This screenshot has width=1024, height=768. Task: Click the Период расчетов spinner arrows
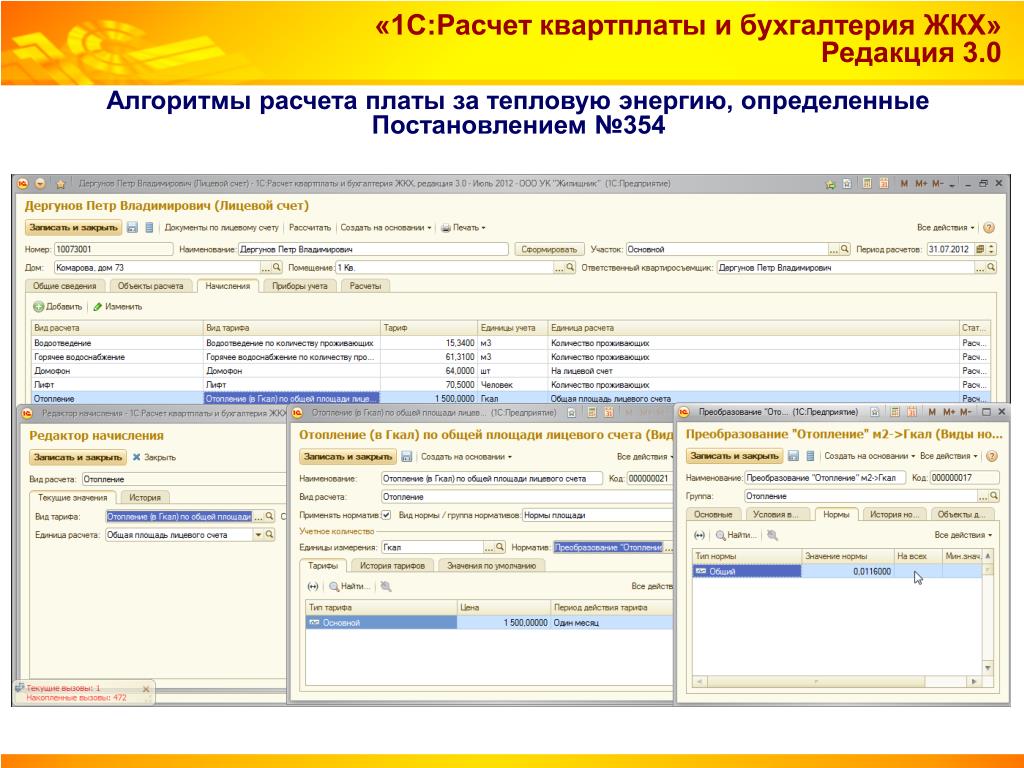tap(991, 249)
